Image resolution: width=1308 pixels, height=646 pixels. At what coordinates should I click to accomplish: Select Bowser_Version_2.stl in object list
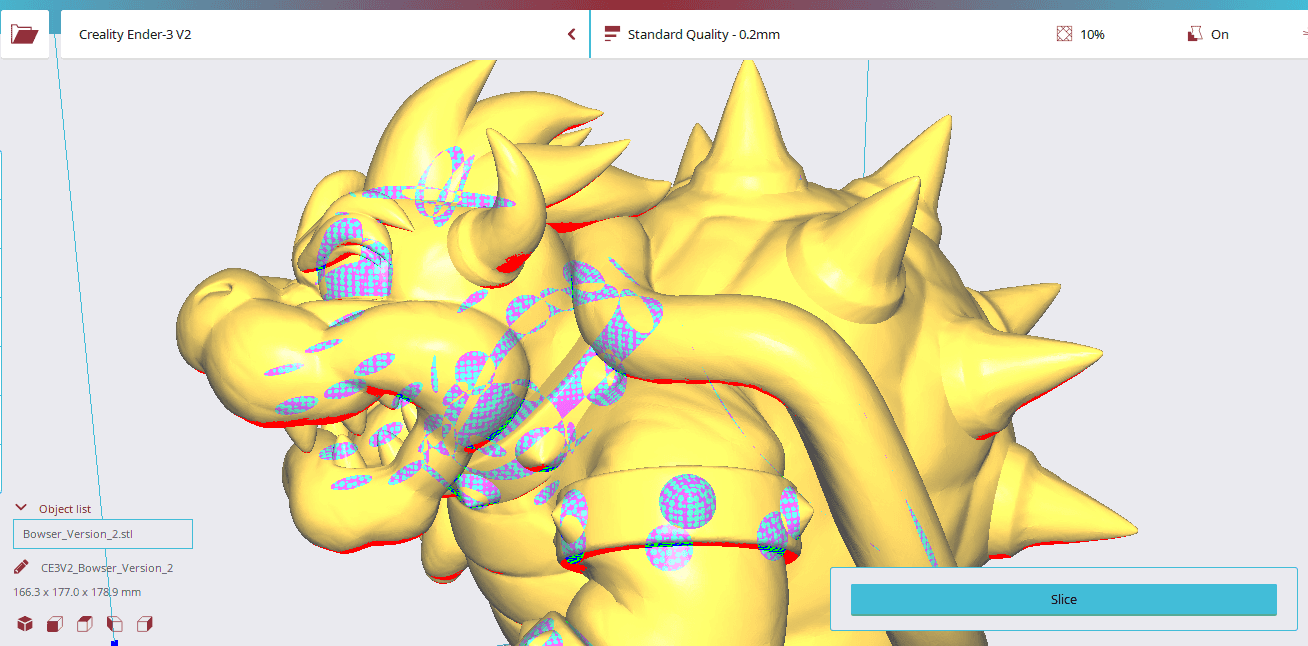pyautogui.click(x=103, y=534)
